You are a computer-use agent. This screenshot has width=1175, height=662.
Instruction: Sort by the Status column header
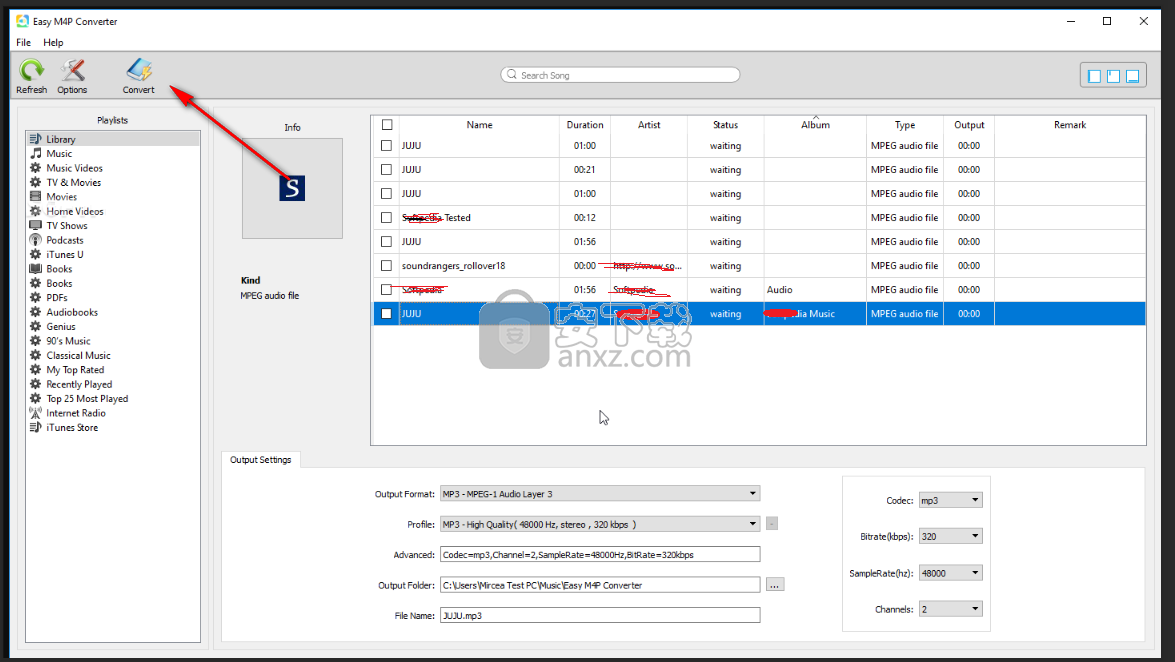point(725,125)
